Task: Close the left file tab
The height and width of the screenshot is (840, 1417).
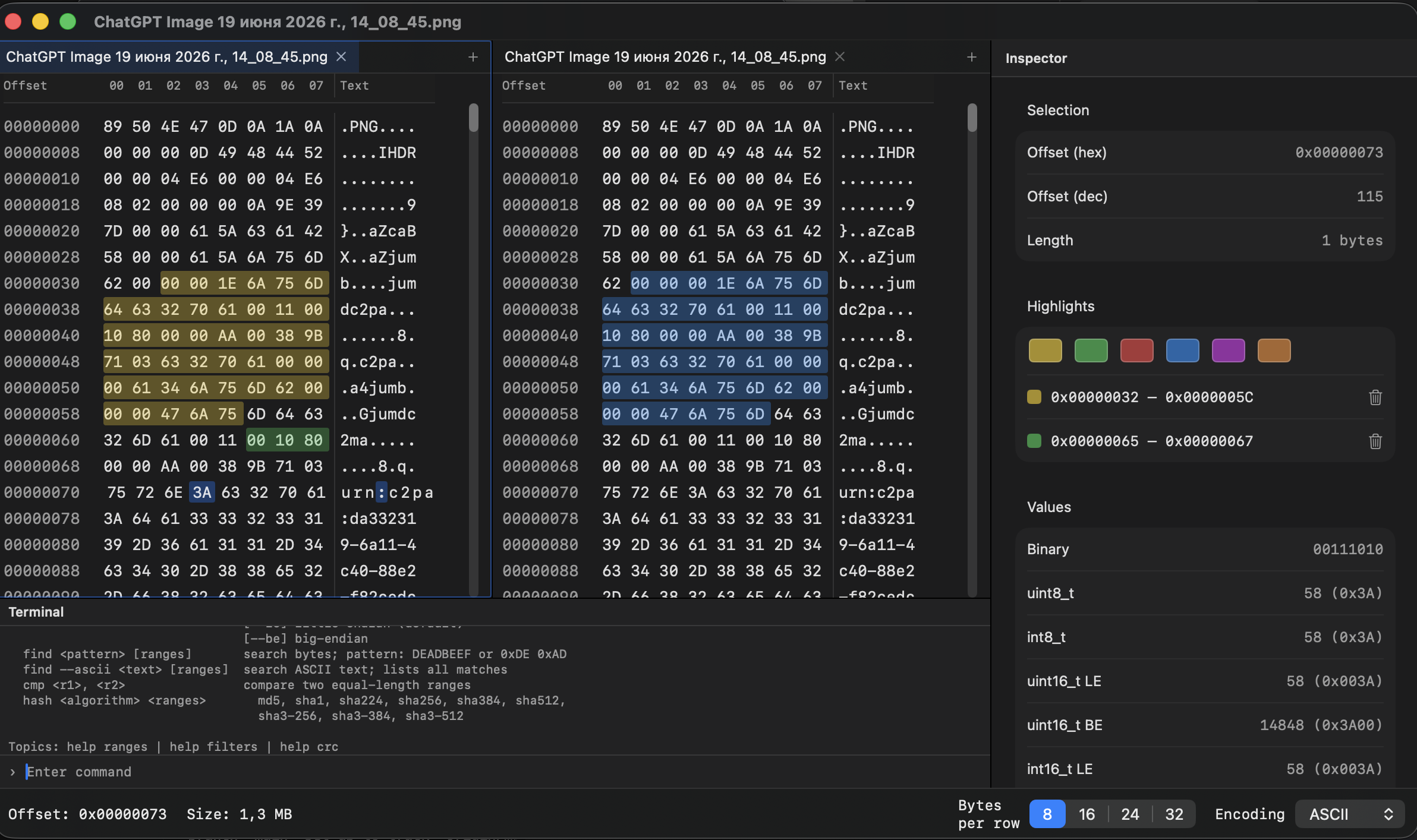Action: pos(341,56)
